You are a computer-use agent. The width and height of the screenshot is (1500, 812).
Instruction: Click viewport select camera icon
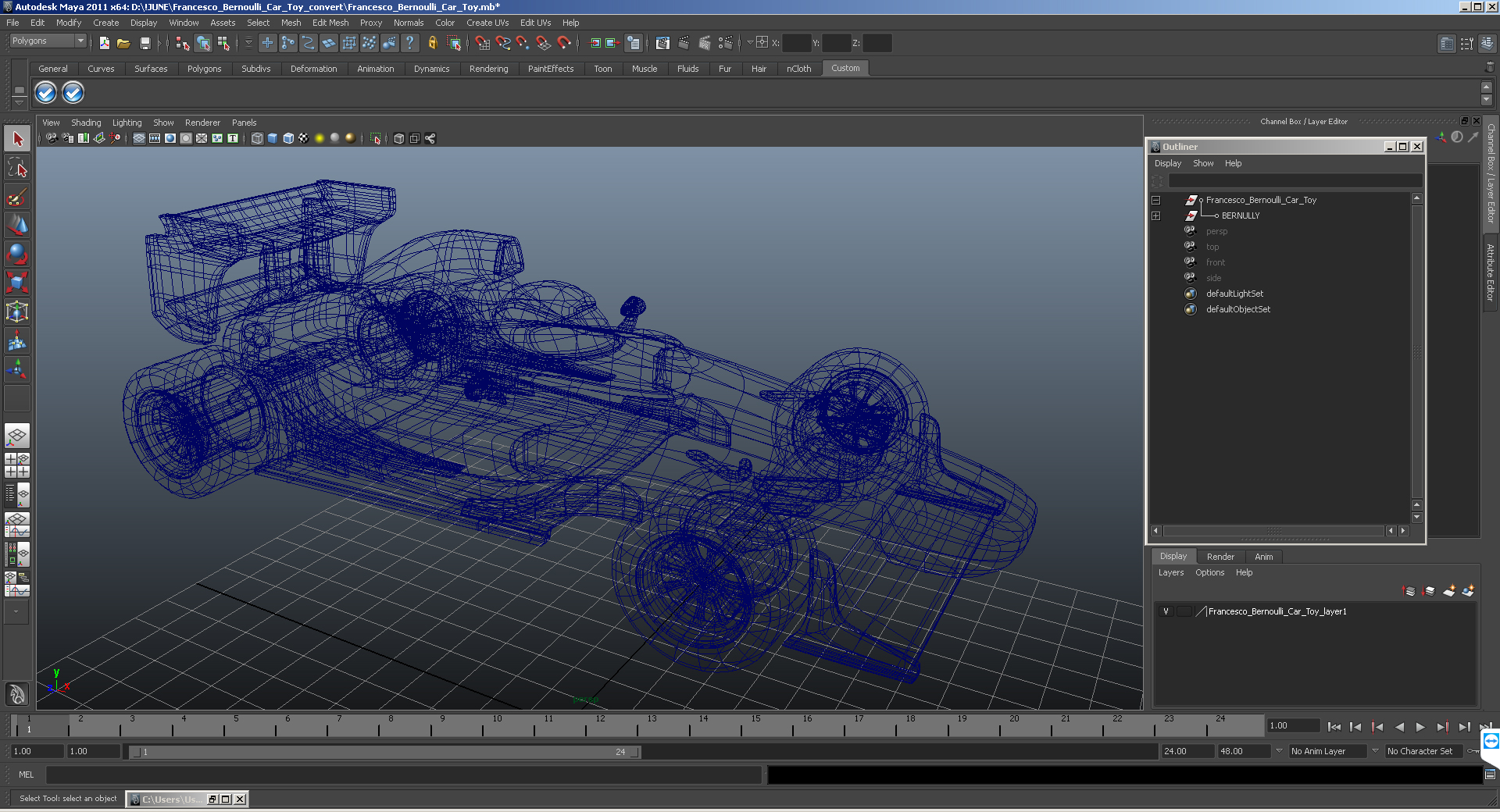point(52,138)
